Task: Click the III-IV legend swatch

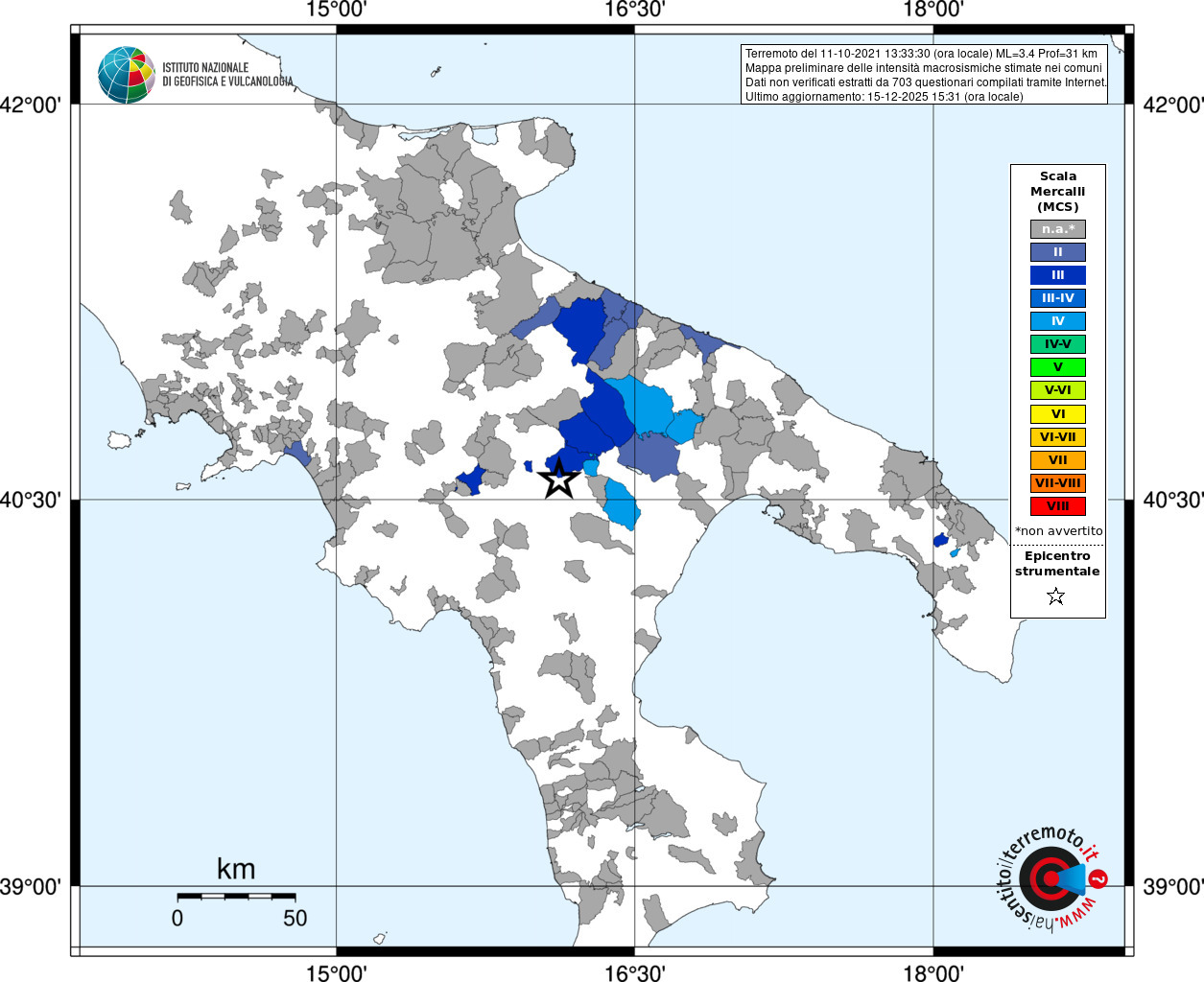Action: pyautogui.click(x=1058, y=298)
